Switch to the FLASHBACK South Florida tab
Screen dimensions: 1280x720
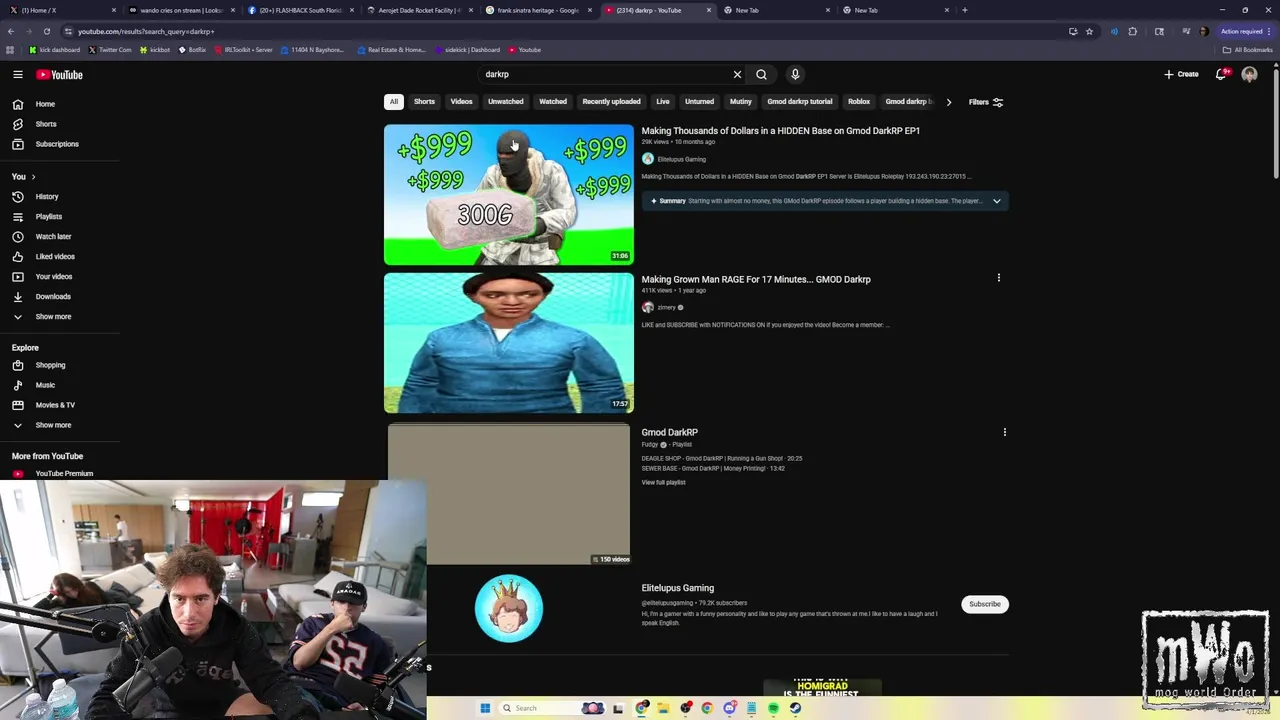300,10
